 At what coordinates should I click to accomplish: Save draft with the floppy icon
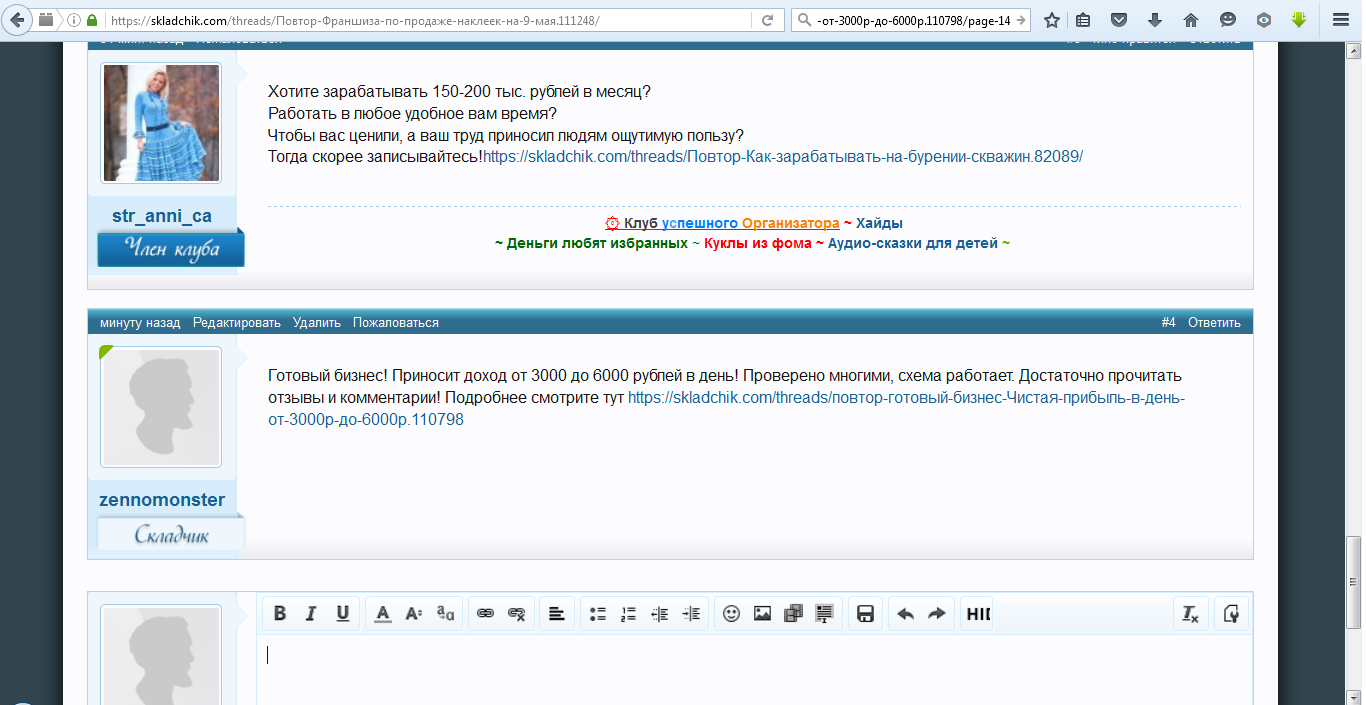coord(865,614)
